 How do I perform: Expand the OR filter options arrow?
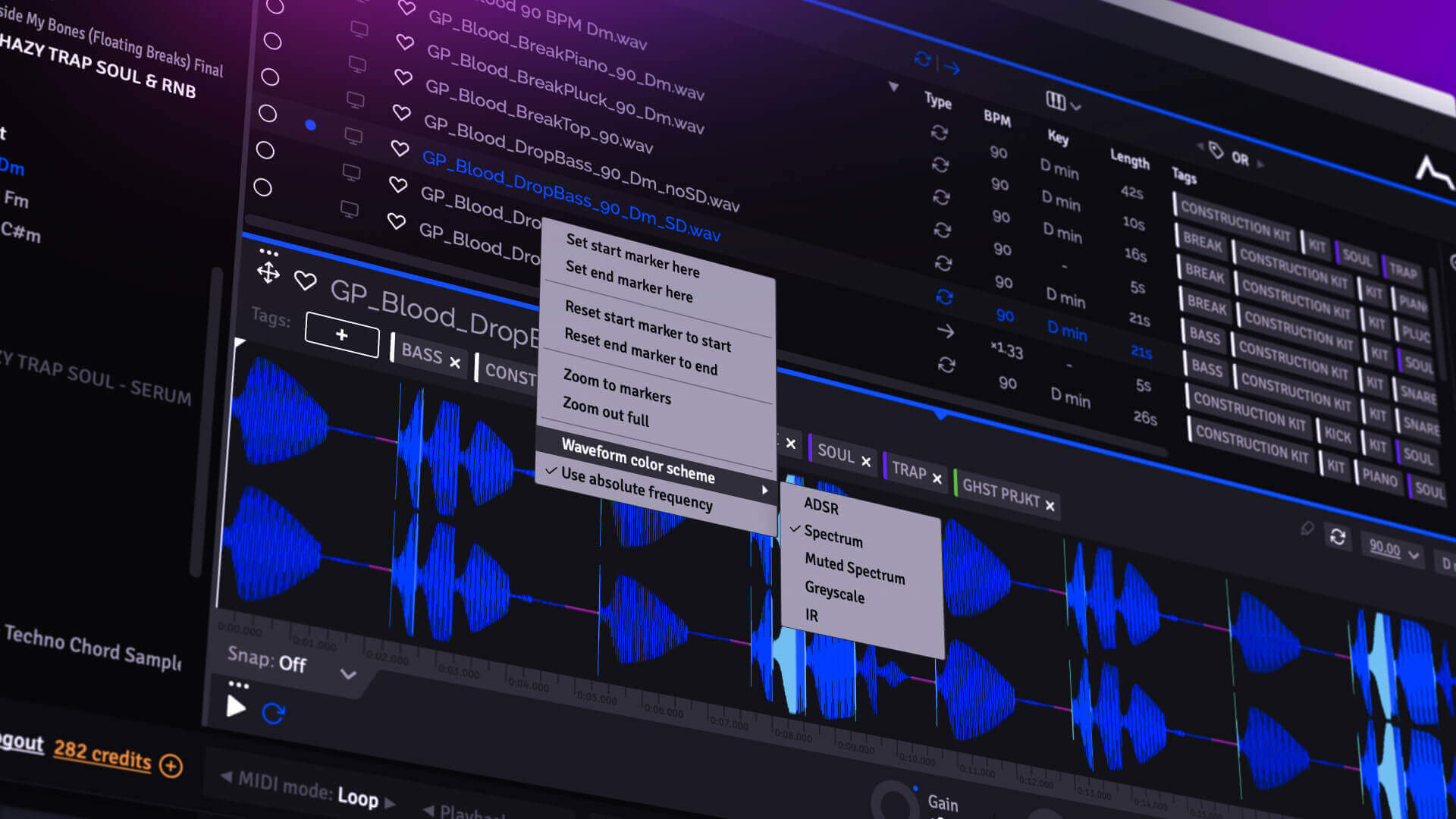pyautogui.click(x=1261, y=162)
